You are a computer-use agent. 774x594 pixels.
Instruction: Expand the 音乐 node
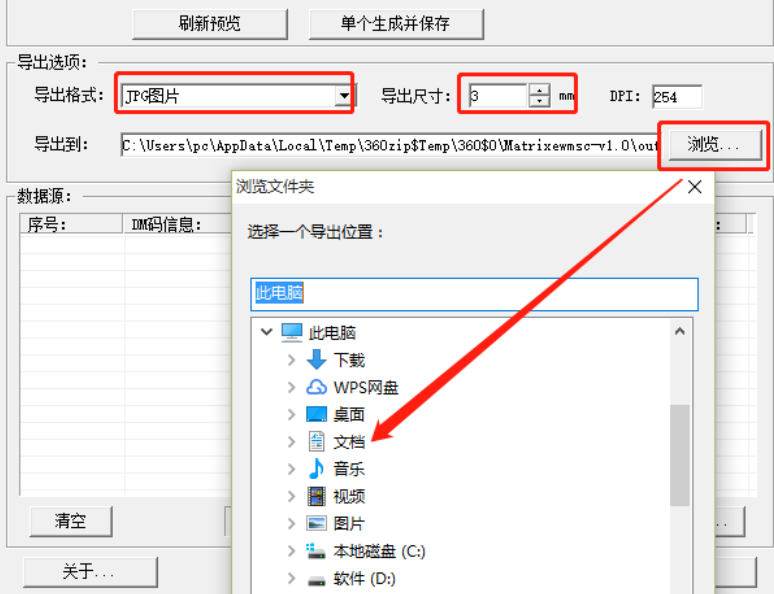pyautogui.click(x=292, y=469)
